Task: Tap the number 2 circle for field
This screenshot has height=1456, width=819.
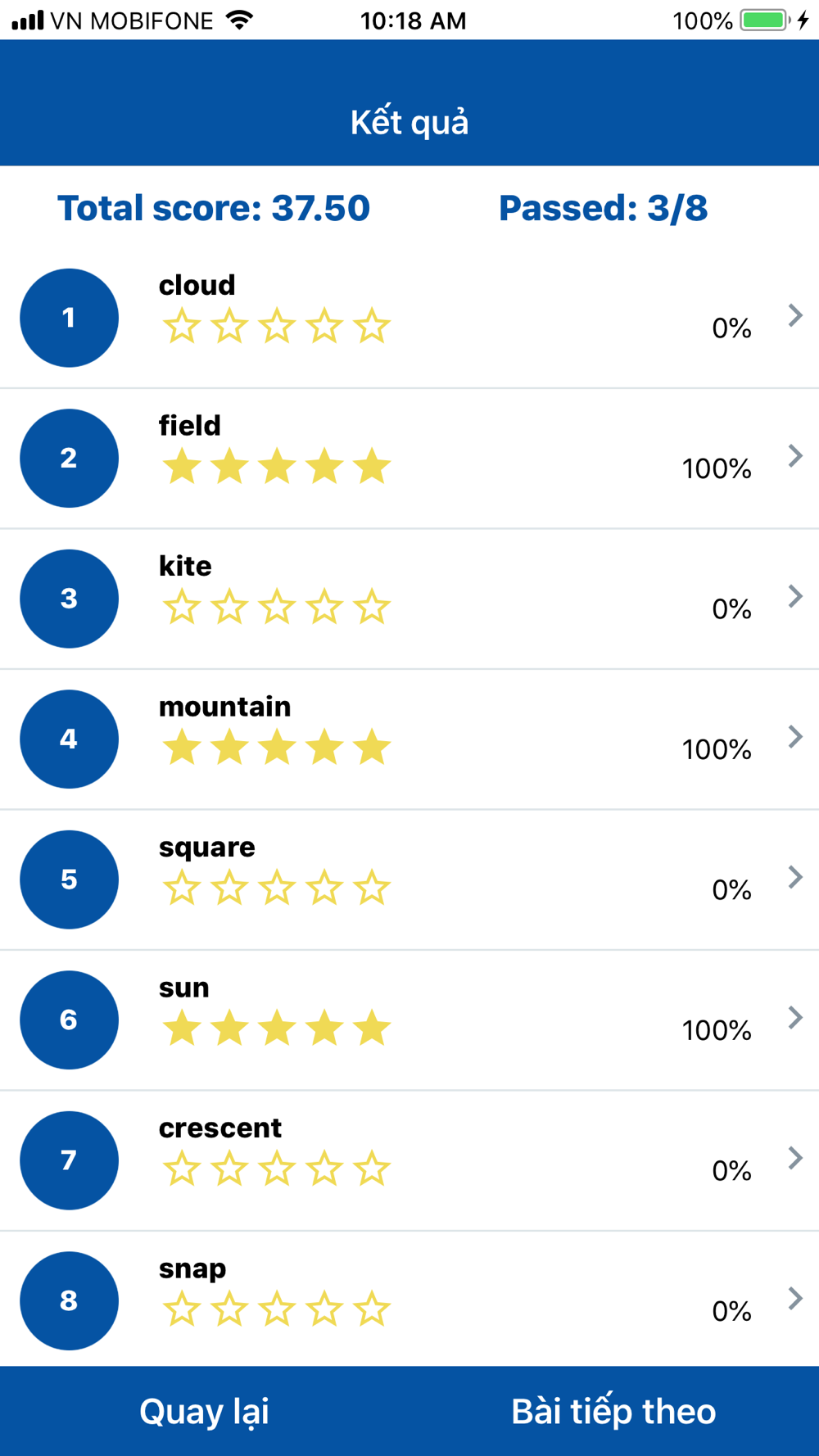Action: pyautogui.click(x=69, y=458)
